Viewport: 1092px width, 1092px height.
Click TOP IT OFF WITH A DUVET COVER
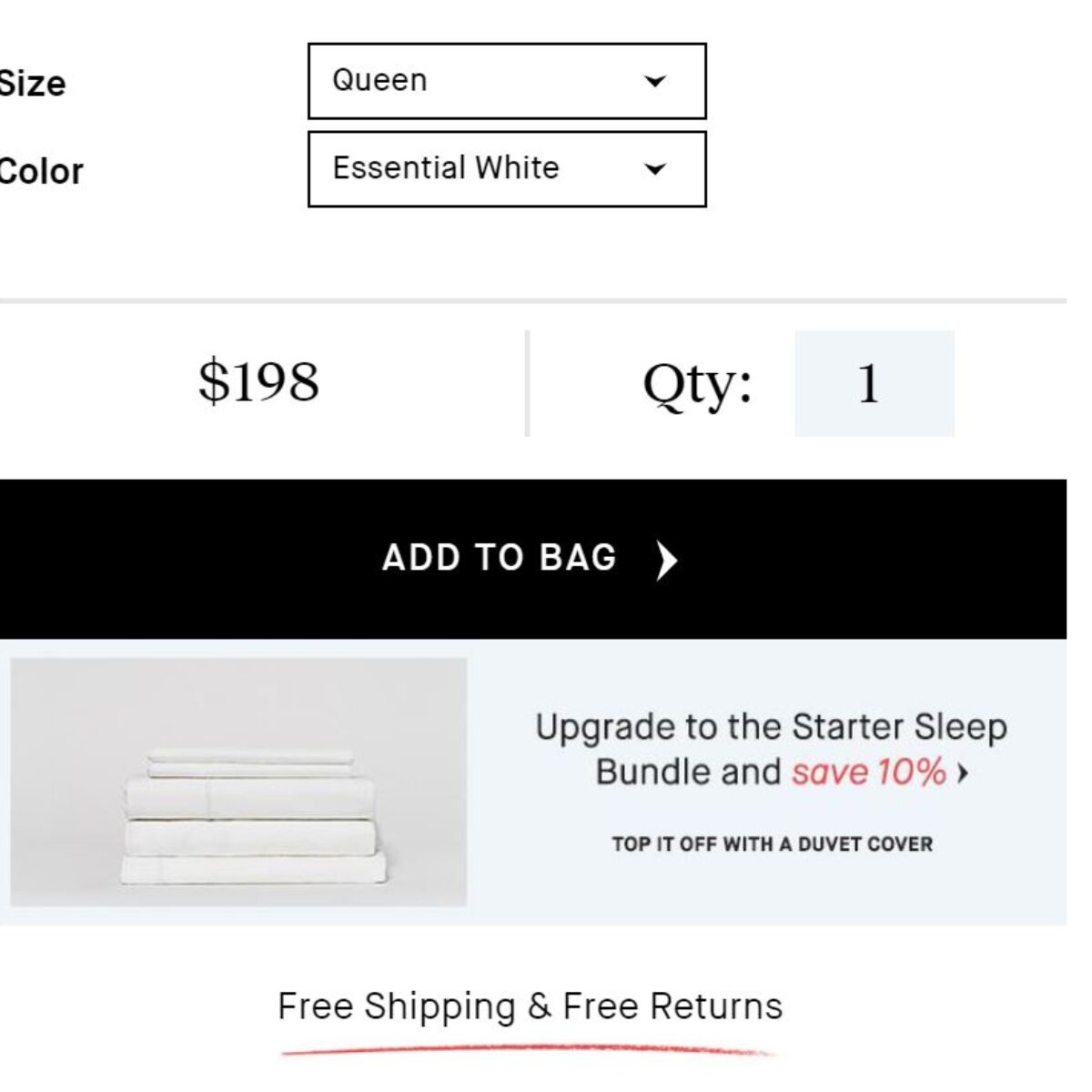[772, 844]
